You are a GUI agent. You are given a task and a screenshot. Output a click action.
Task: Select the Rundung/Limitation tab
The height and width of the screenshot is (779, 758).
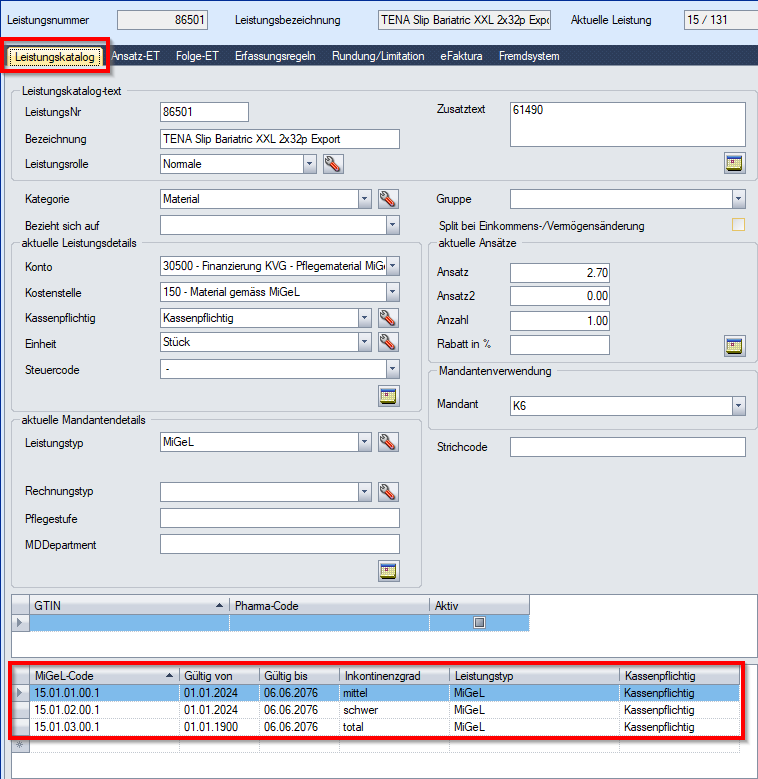pos(378,56)
